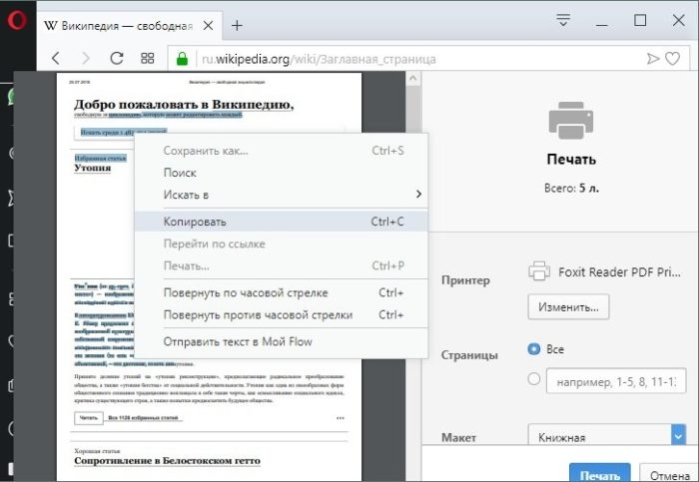This screenshot has width=699, height=482.
Task: Click the page range input field
Action: click(x=616, y=381)
